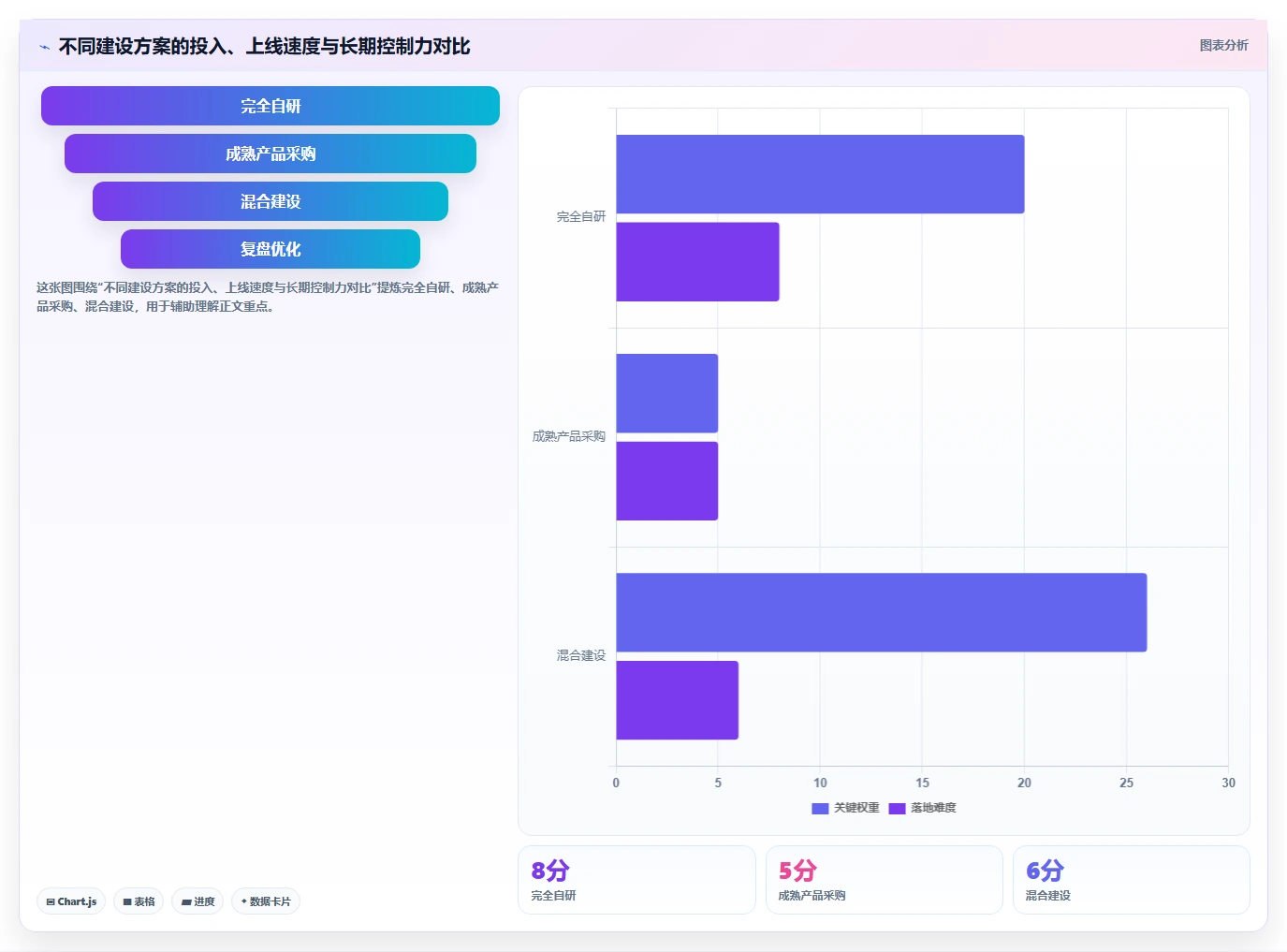
Task: Click the 混合建设 y-axis label
Action: tap(581, 655)
